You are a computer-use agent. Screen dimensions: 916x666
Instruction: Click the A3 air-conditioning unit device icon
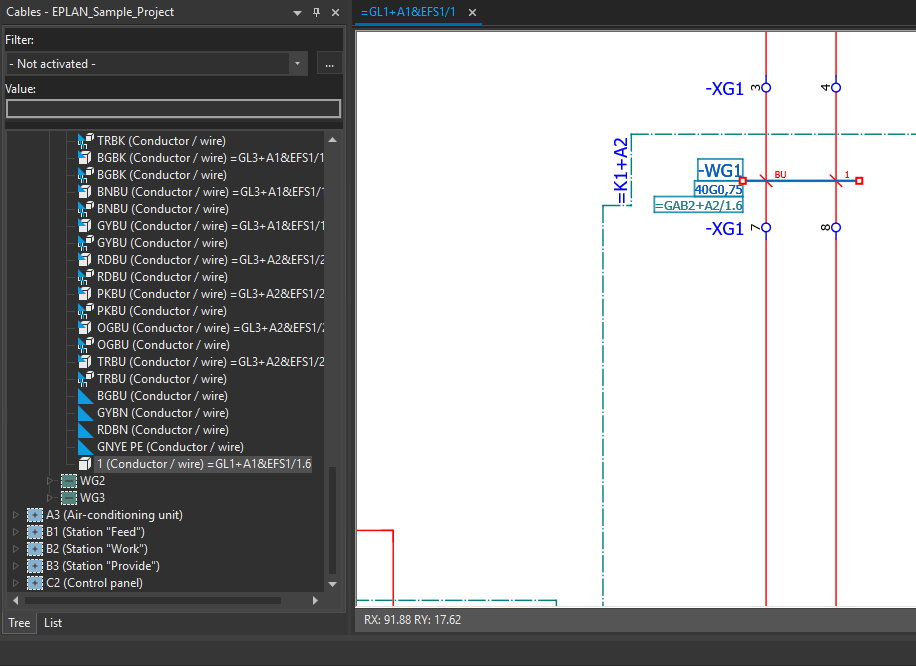[34, 514]
